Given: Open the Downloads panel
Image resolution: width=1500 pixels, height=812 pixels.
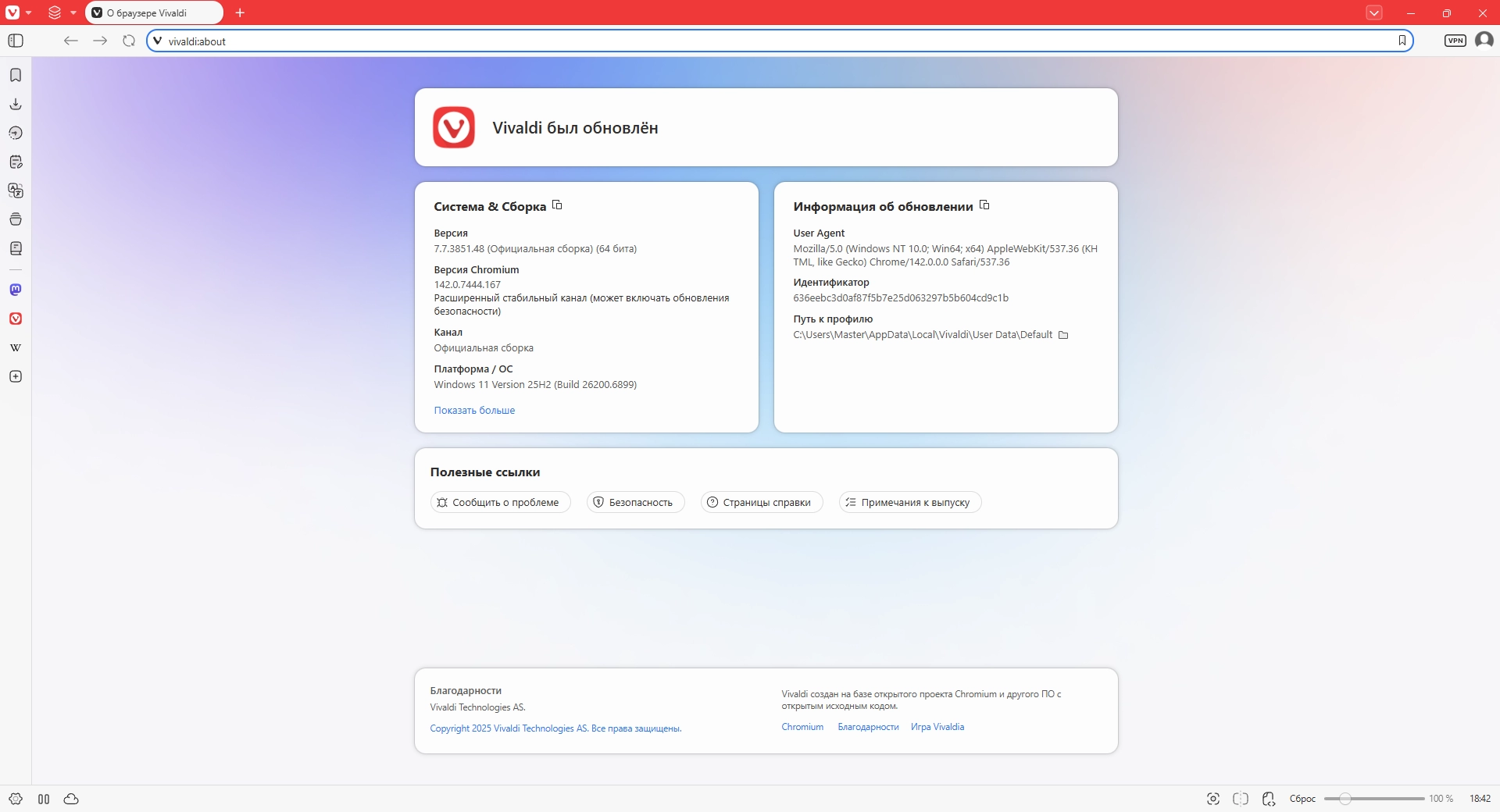Looking at the screenshot, I should click(x=16, y=104).
